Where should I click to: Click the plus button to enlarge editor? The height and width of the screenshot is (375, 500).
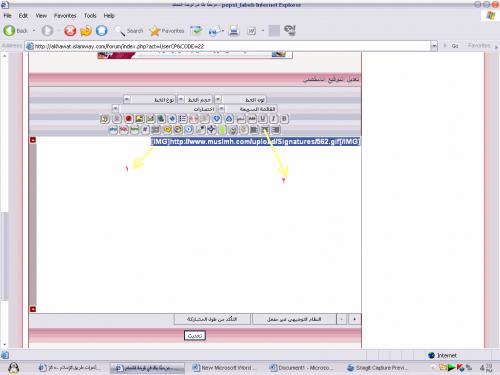[354, 319]
